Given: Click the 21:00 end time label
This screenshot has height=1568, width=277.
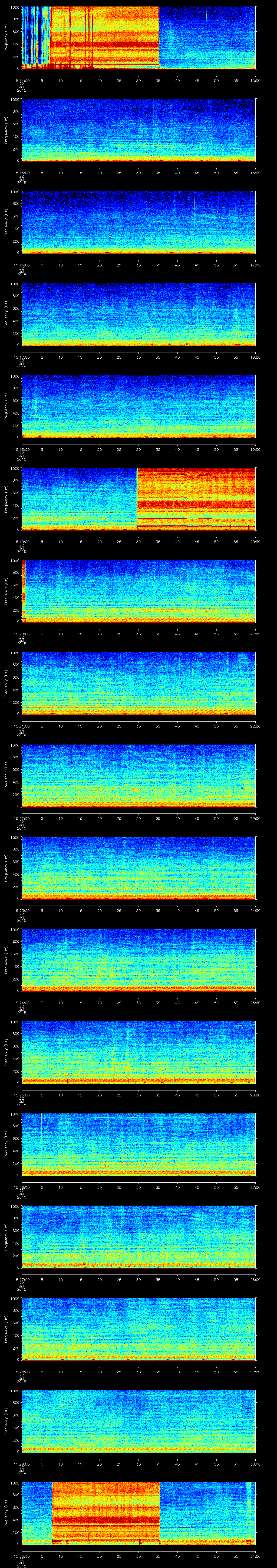Looking at the screenshot, I should coord(255,634).
